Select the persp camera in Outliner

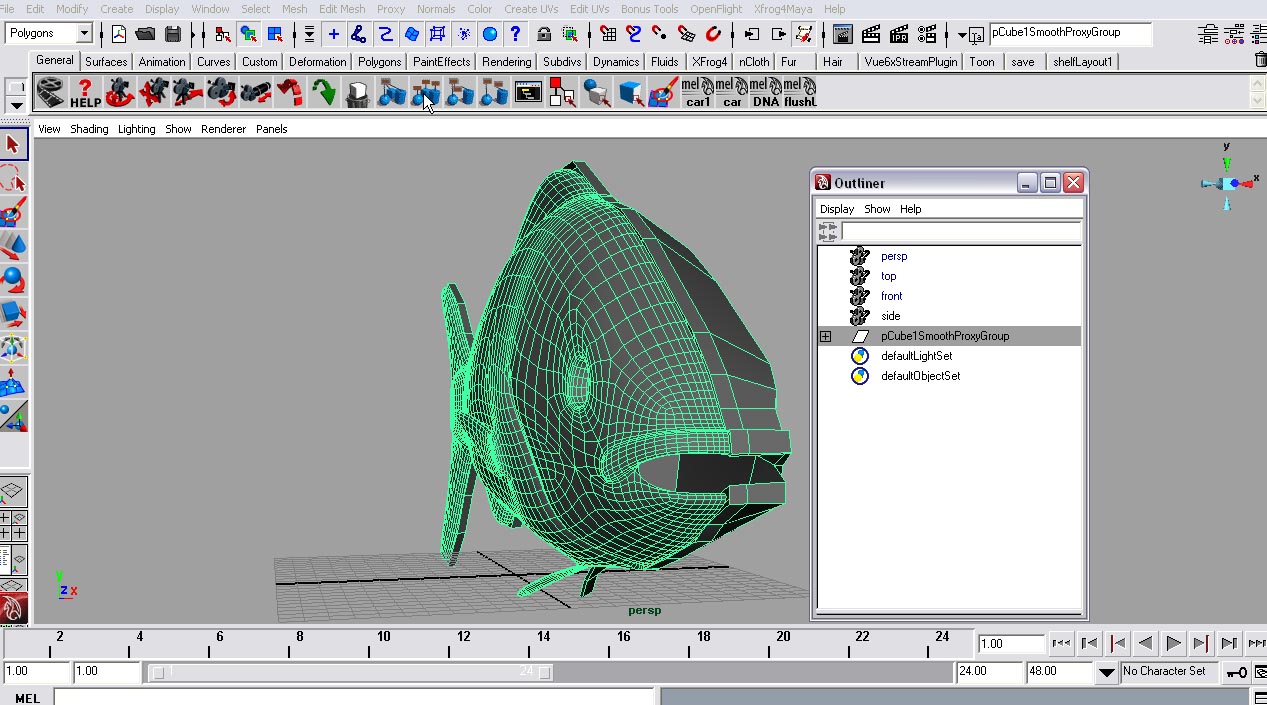click(894, 256)
